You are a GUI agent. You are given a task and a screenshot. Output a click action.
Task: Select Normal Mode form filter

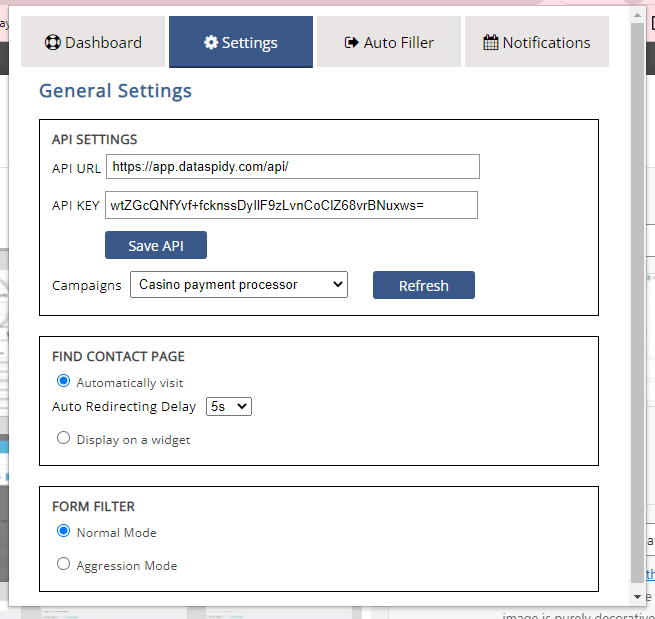click(64, 531)
